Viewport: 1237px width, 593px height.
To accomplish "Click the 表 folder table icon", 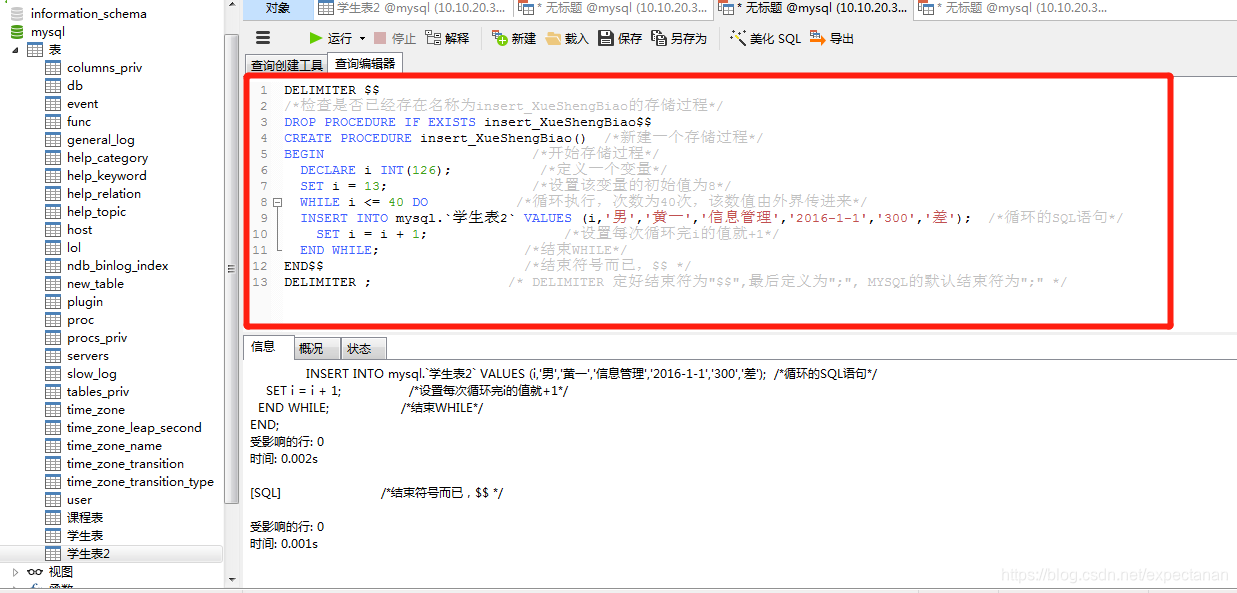I will [35, 50].
